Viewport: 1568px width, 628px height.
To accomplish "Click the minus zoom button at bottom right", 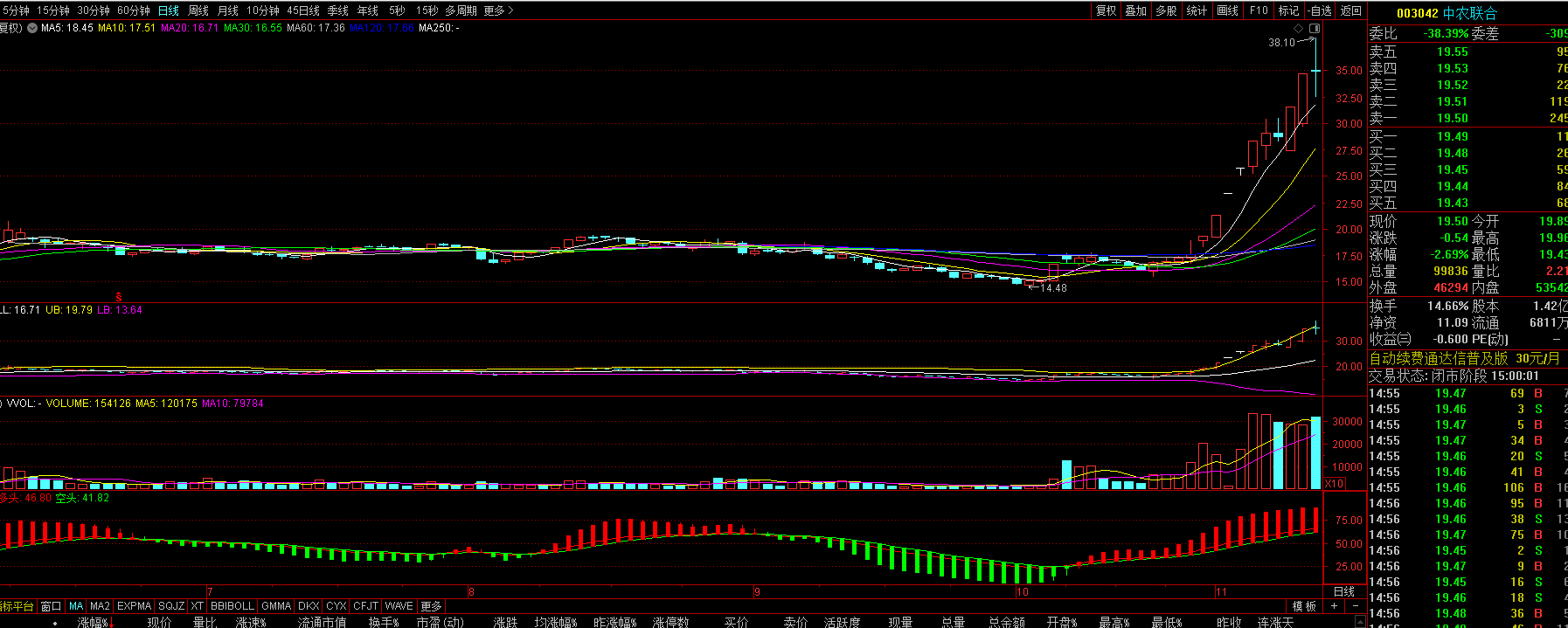I will (x=1355, y=606).
